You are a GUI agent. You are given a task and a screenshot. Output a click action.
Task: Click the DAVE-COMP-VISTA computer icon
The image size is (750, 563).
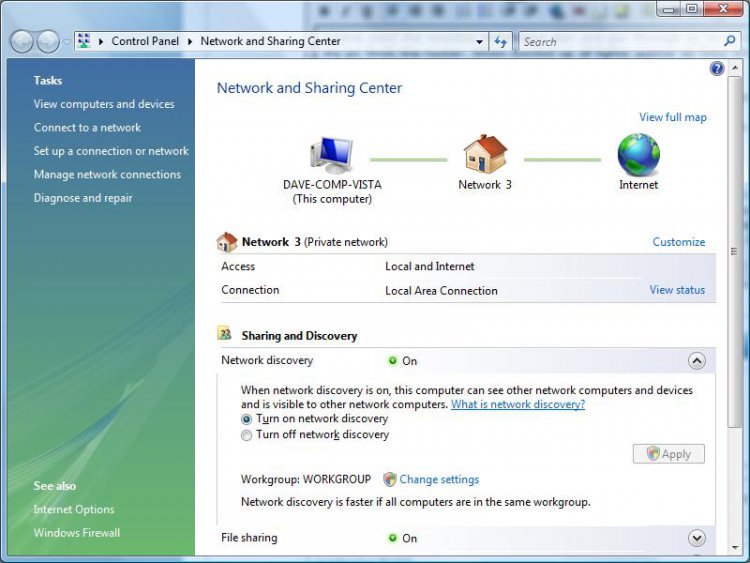332,155
